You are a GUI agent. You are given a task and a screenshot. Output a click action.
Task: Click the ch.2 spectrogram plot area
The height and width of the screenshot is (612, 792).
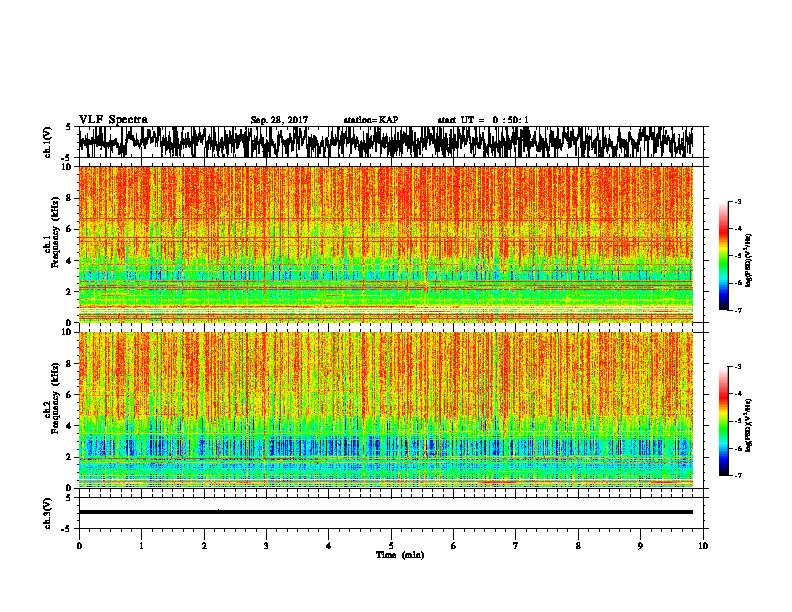pos(386,410)
